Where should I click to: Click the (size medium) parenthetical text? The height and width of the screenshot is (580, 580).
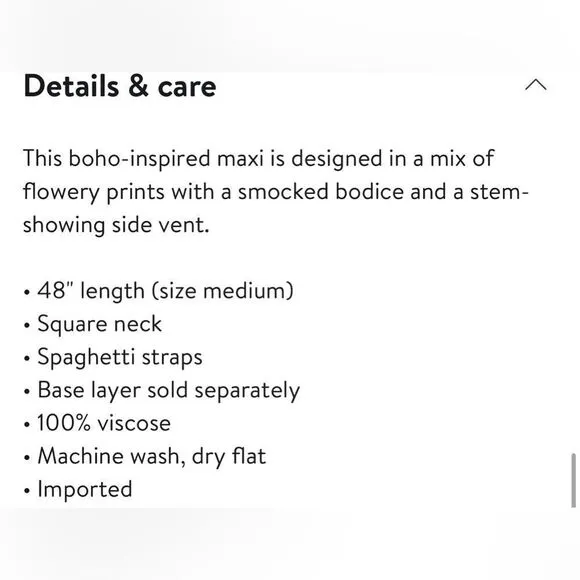pyautogui.click(x=223, y=291)
